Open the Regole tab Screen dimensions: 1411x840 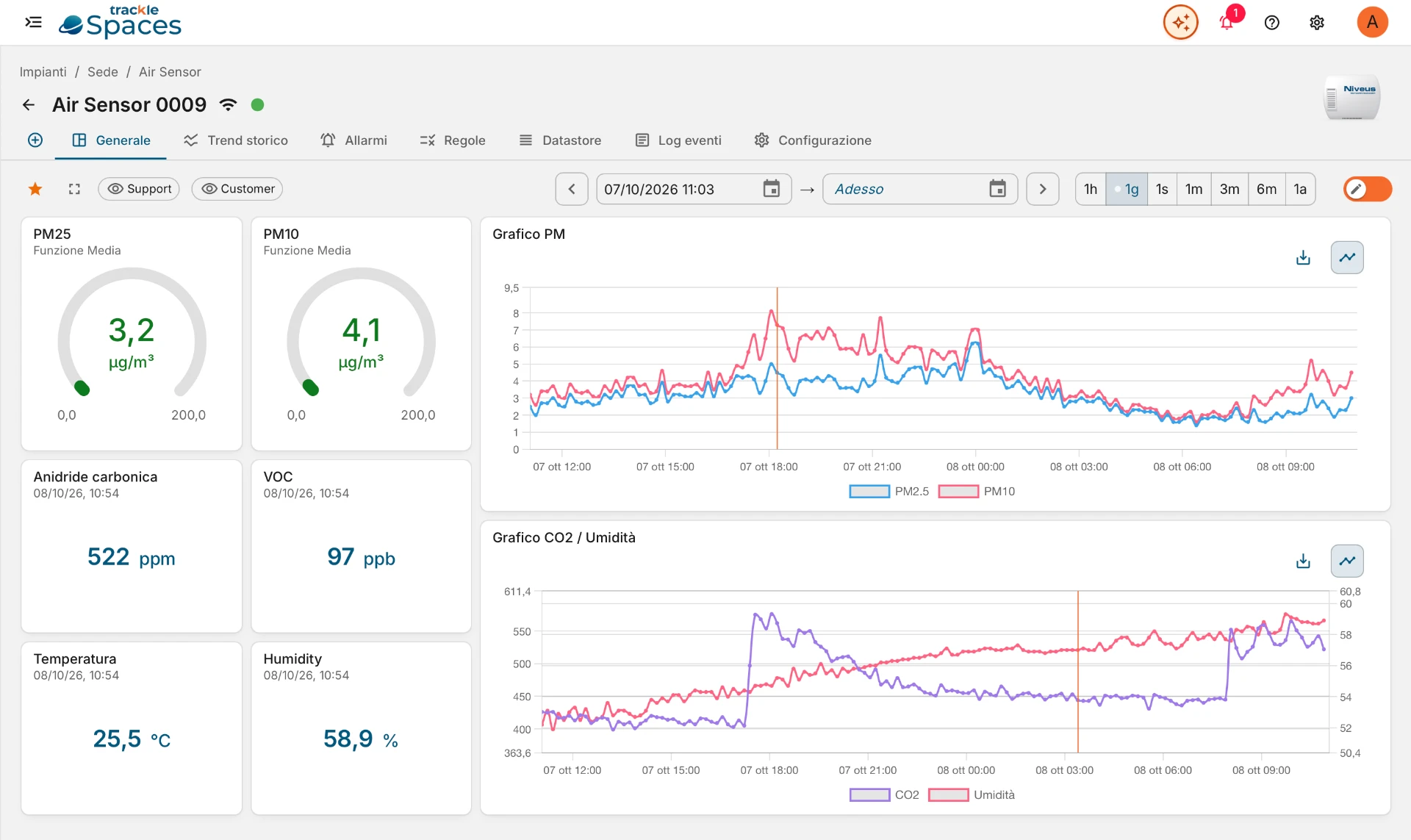(453, 140)
